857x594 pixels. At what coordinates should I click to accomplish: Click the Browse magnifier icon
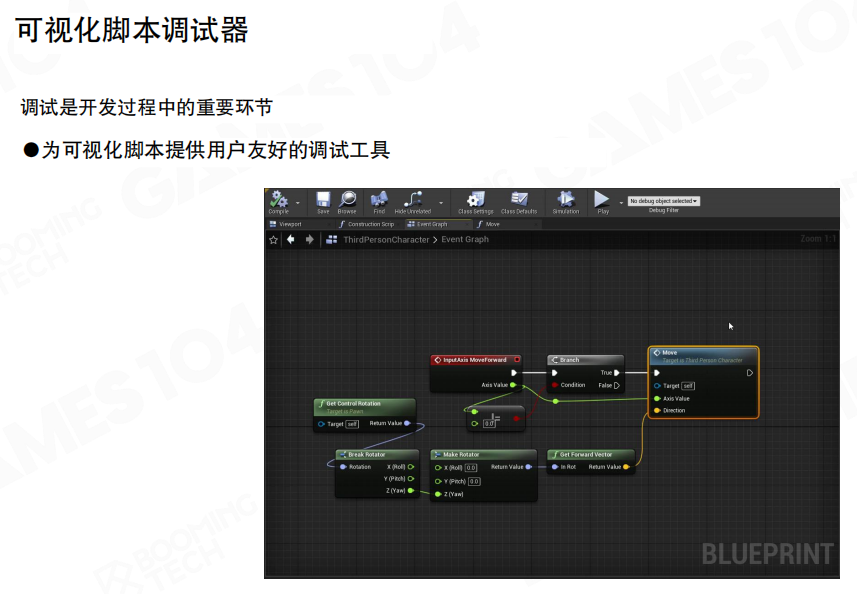(x=347, y=200)
